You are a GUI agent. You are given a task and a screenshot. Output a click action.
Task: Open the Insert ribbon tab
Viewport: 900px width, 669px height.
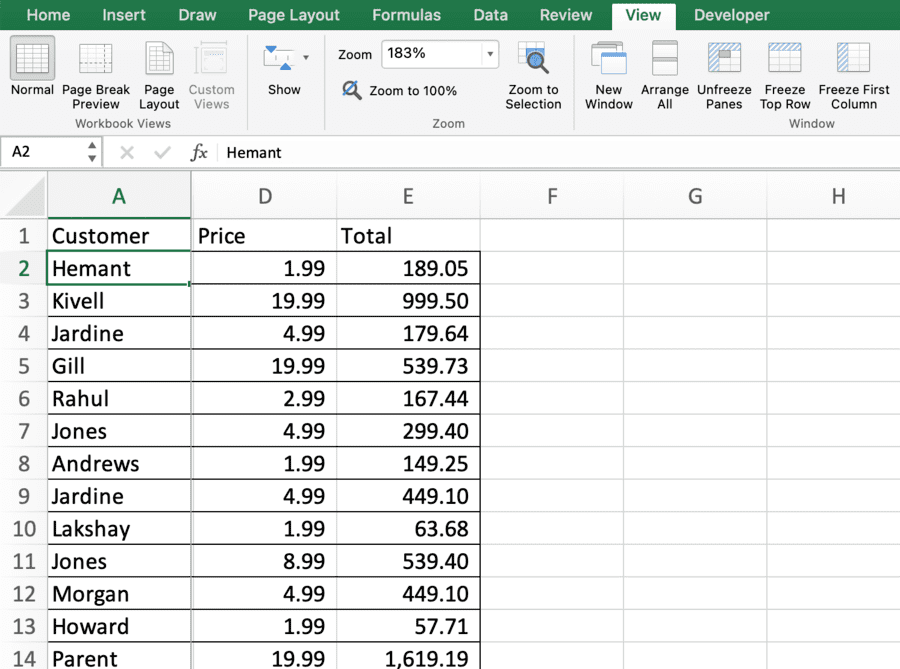click(x=124, y=15)
